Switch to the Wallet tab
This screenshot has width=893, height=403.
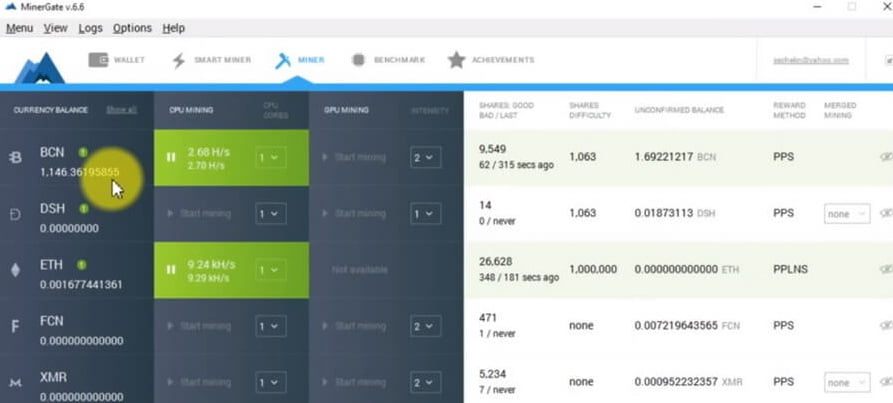tap(117, 60)
